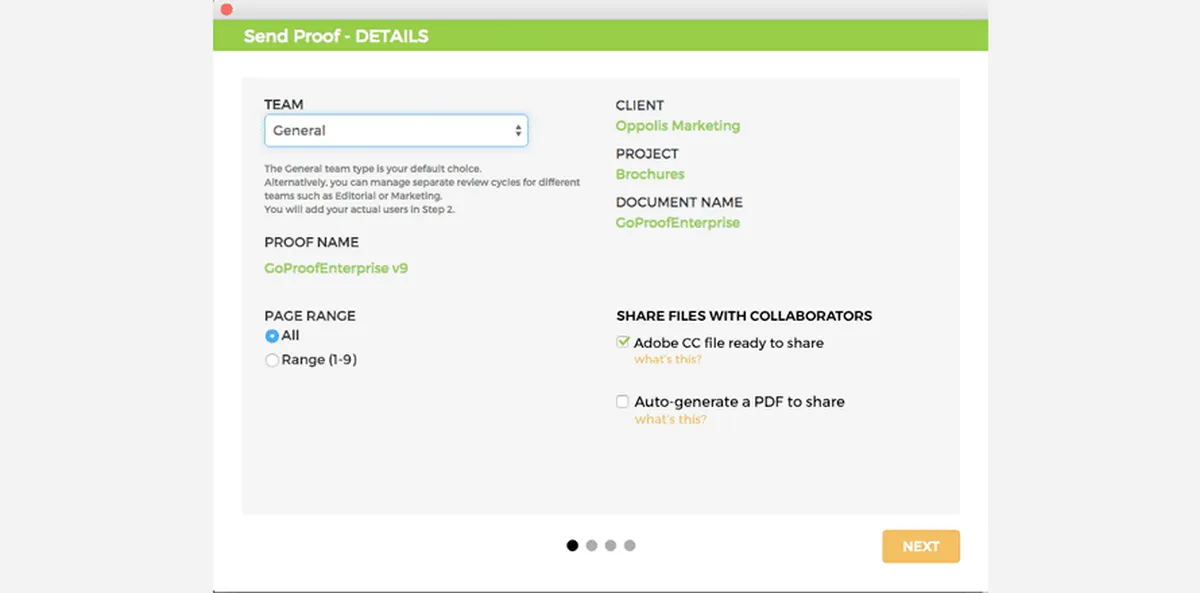Go to the first step dot indicator
The image size is (1200, 593).
[572, 545]
